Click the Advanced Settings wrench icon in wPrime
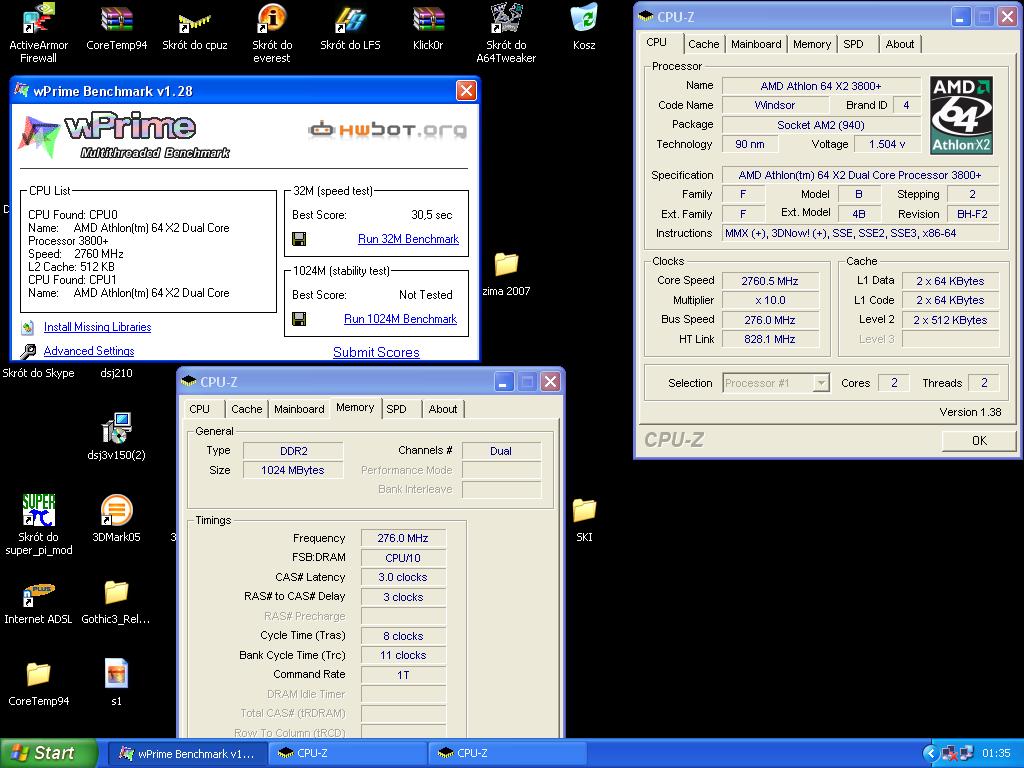Screen dimensions: 1024x768 tap(27, 351)
